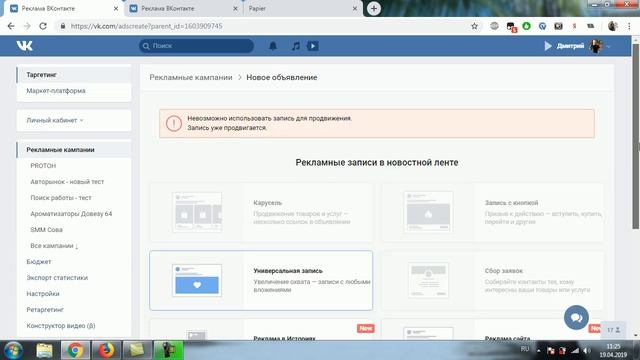This screenshot has width=640, height=360.
Task: Click the VK search field
Action: [x=196, y=46]
